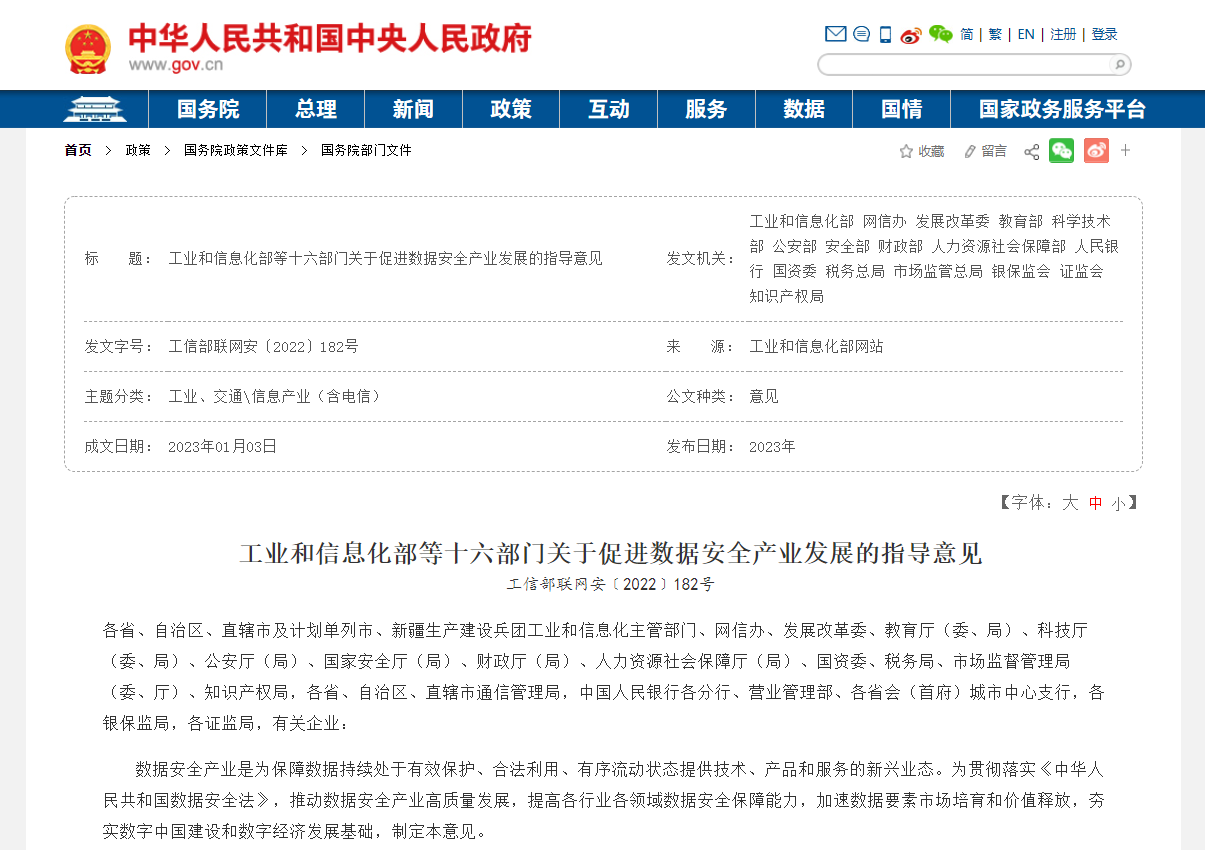Go to 政策 in the breadcrumb
The width and height of the screenshot is (1205, 850).
138,150
